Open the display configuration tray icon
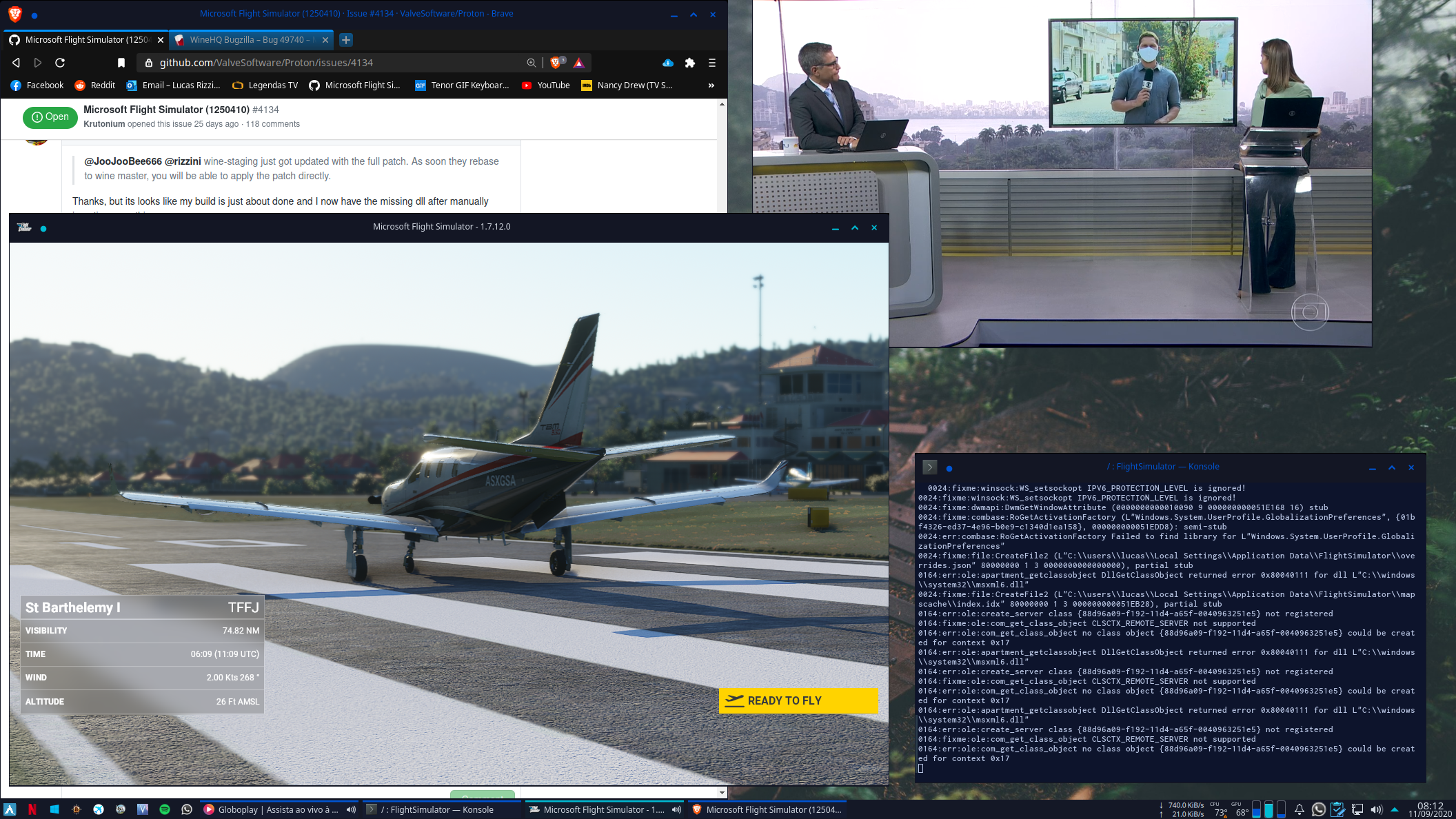1456x819 pixels. (1357, 809)
